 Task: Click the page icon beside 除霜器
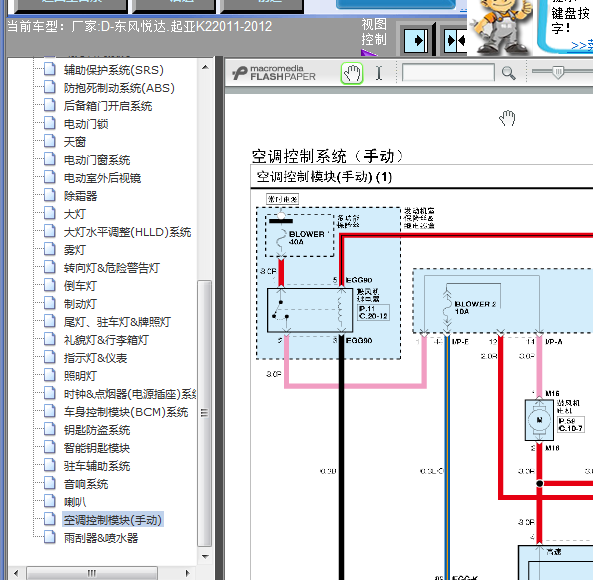tap(50, 195)
